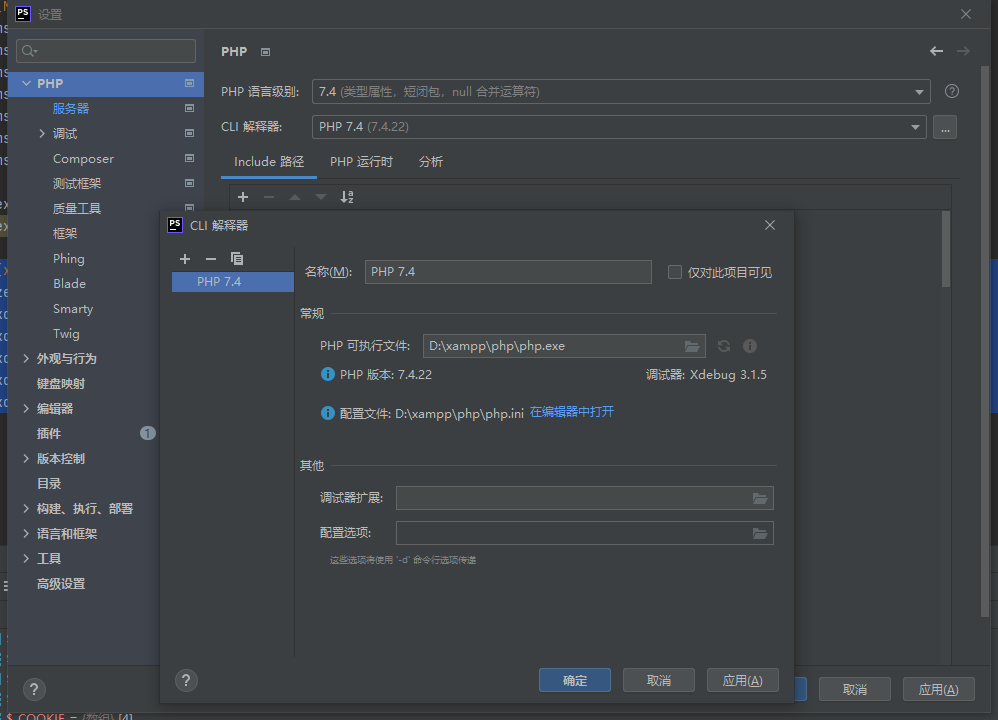The height and width of the screenshot is (720, 998).
Task: Open PHP language level help icon
Action: pyautogui.click(x=952, y=92)
